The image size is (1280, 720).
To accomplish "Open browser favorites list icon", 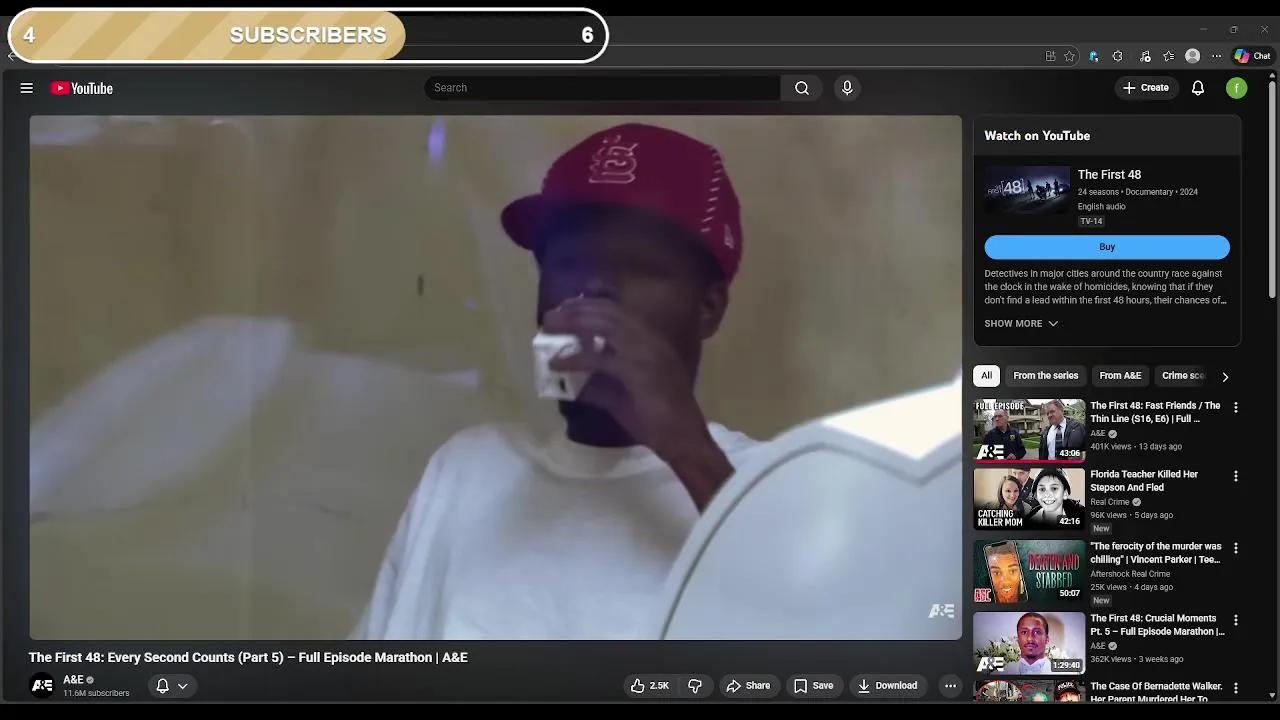I will [x=1168, y=56].
